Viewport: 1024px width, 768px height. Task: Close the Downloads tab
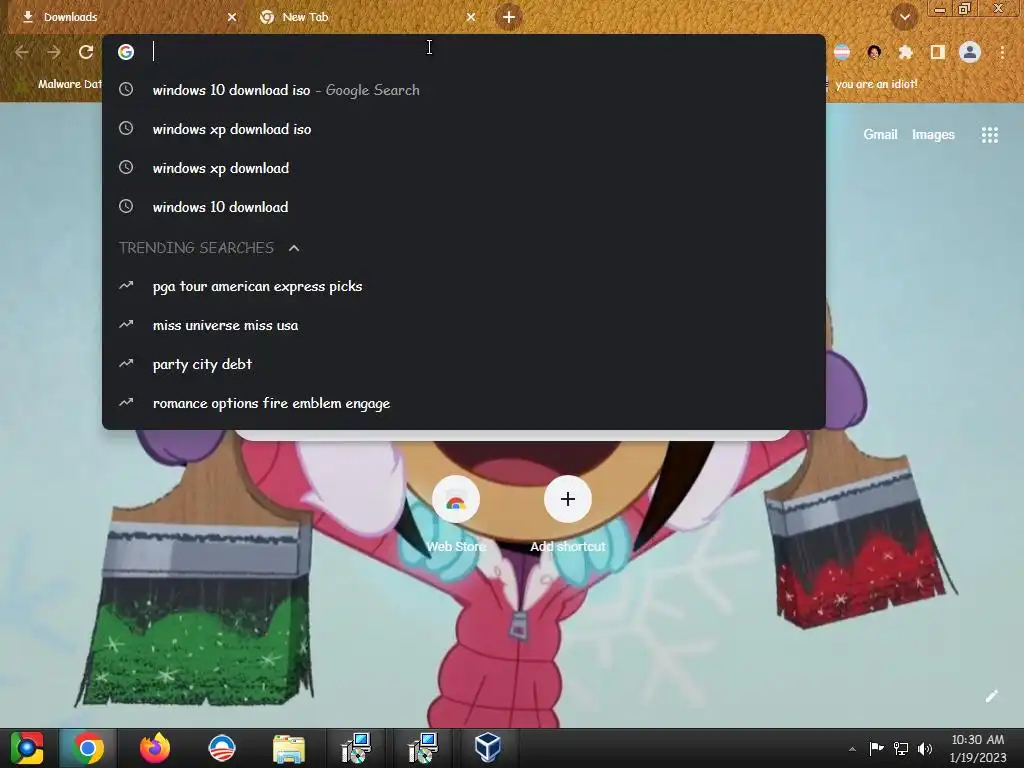(x=232, y=17)
